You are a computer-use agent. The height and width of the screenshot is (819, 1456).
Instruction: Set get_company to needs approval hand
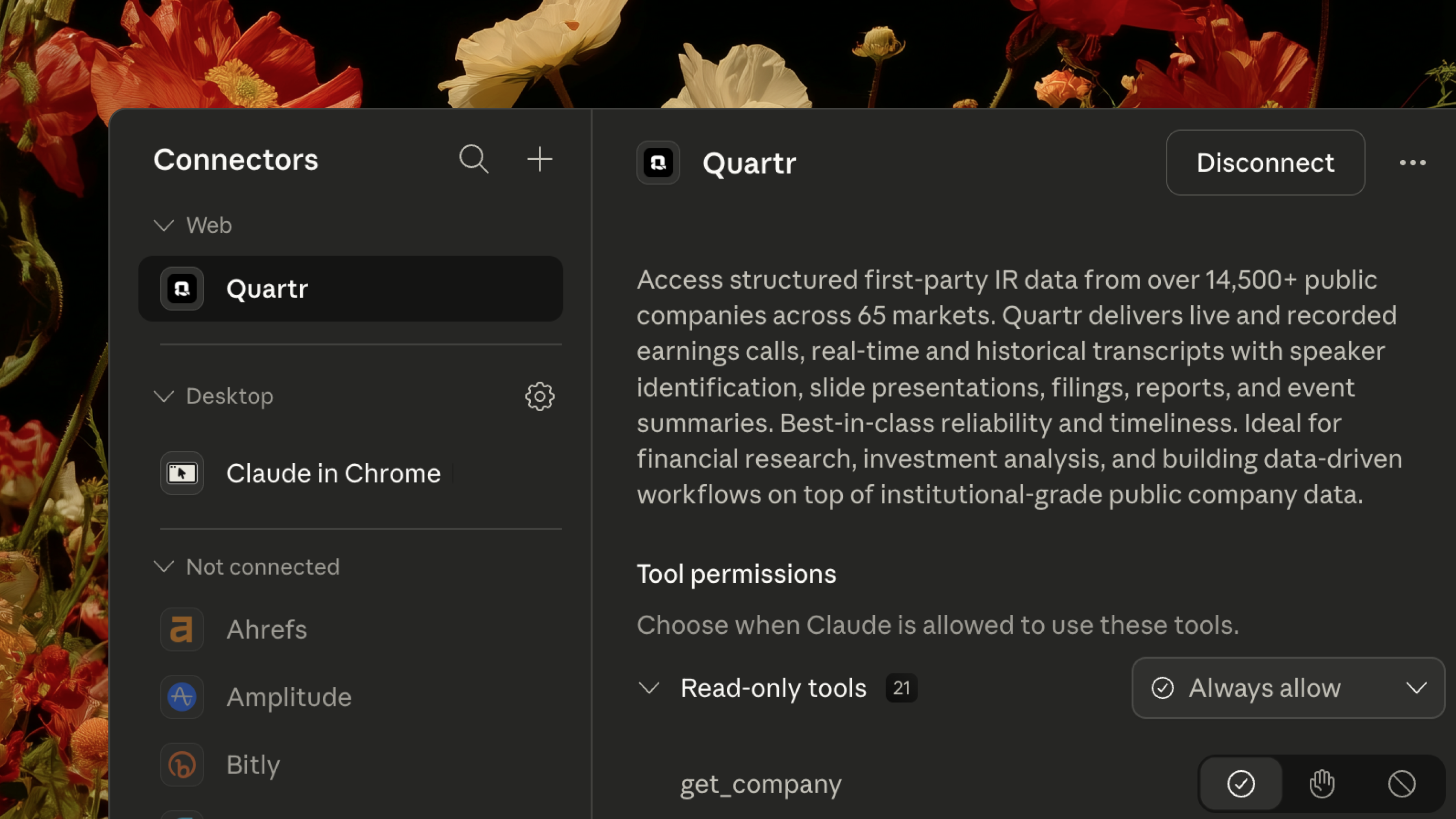pyautogui.click(x=1322, y=784)
